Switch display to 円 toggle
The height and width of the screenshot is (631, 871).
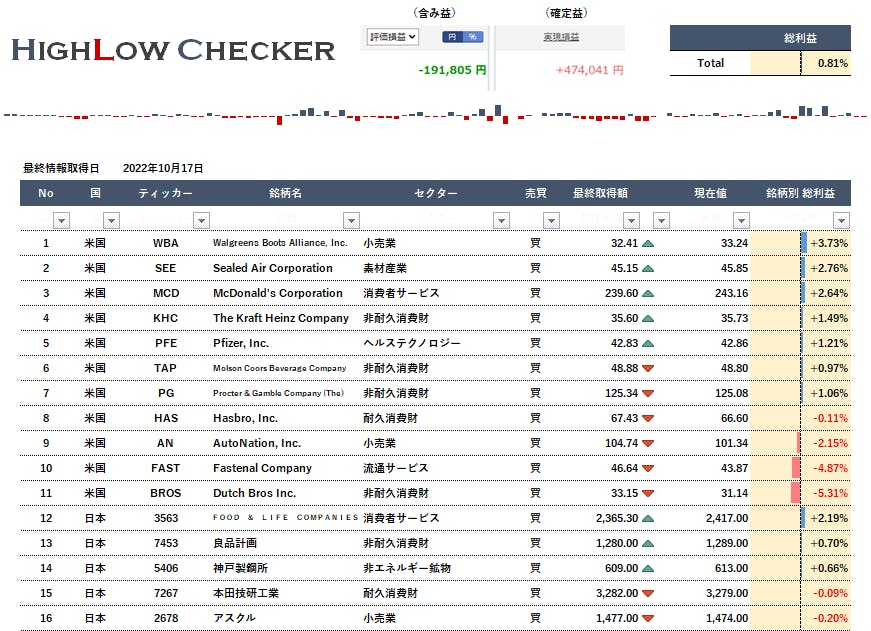[452, 37]
